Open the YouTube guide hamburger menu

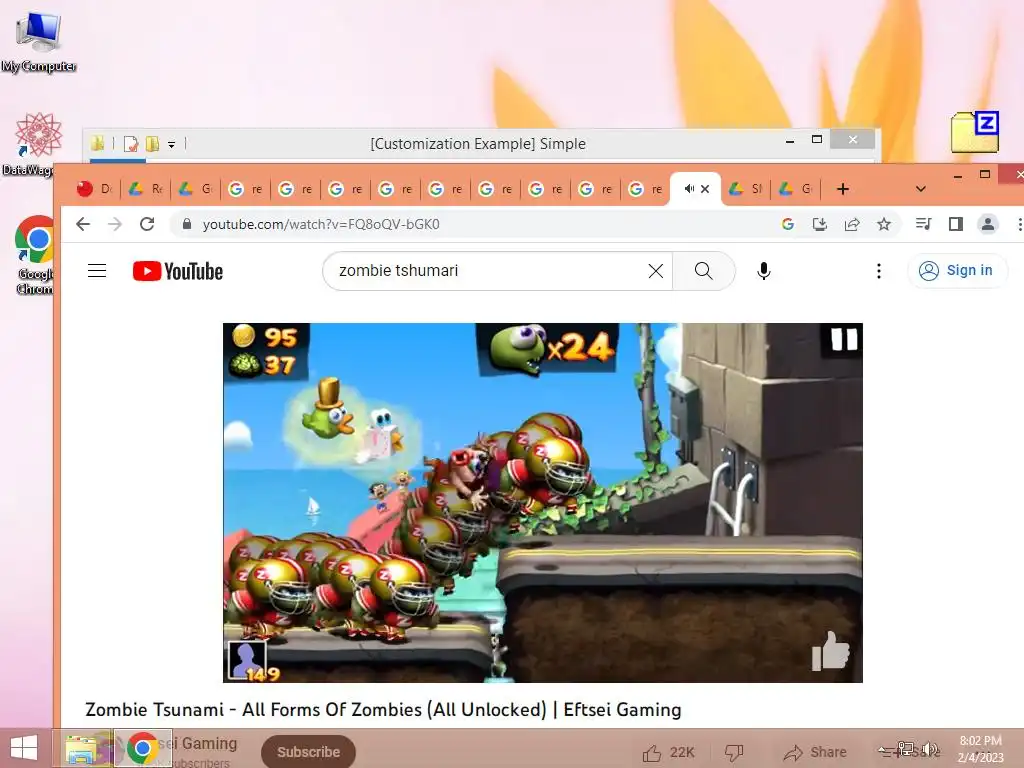click(97, 270)
